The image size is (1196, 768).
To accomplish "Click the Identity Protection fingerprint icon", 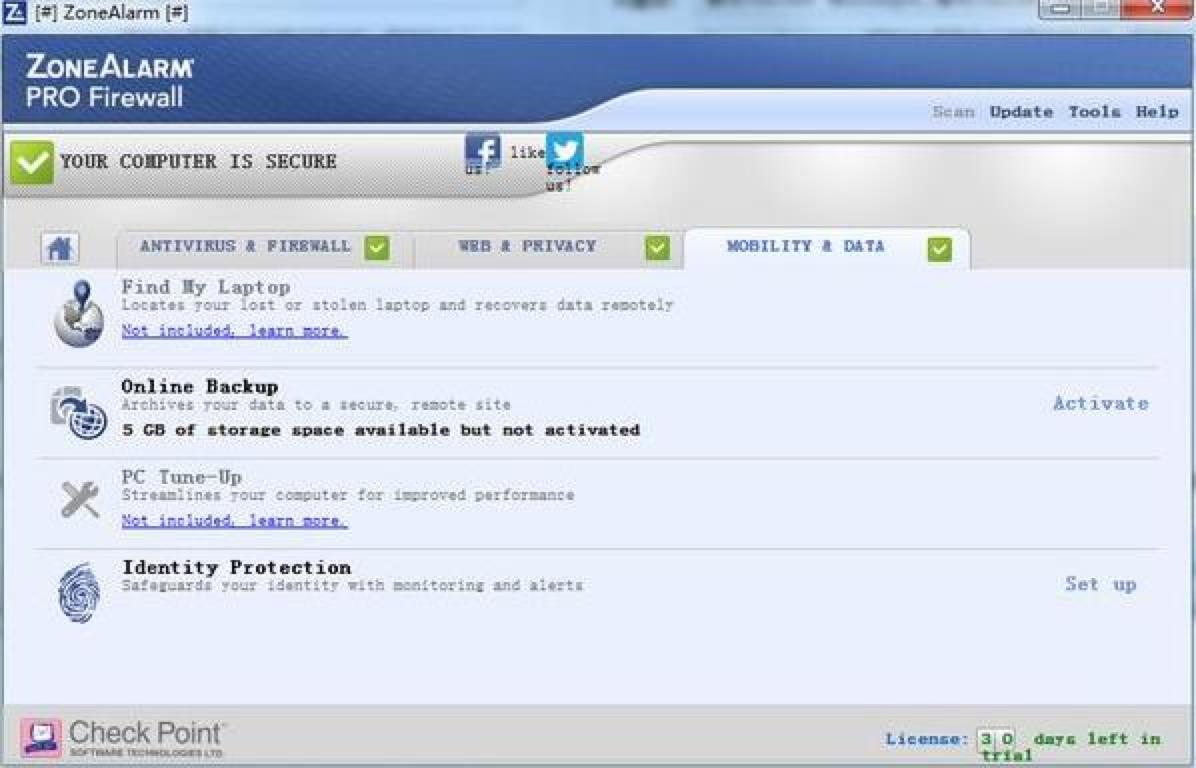I will (79, 593).
